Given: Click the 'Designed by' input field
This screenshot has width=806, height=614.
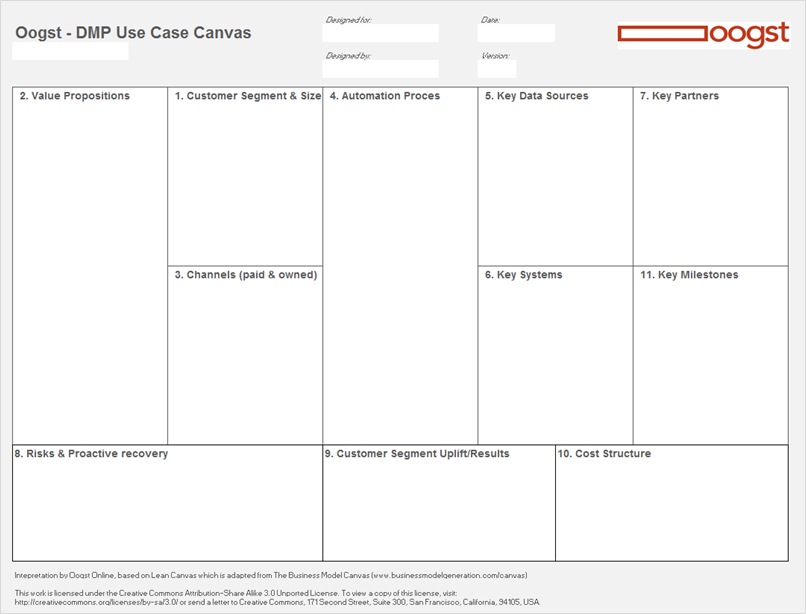Looking at the screenshot, I should (x=381, y=69).
